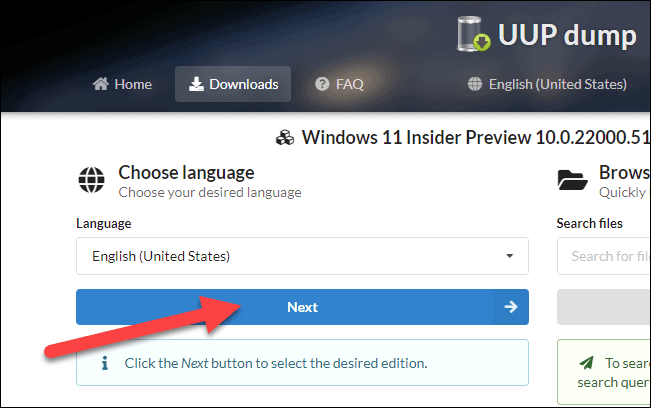Click the Search files input field

(x=604, y=256)
